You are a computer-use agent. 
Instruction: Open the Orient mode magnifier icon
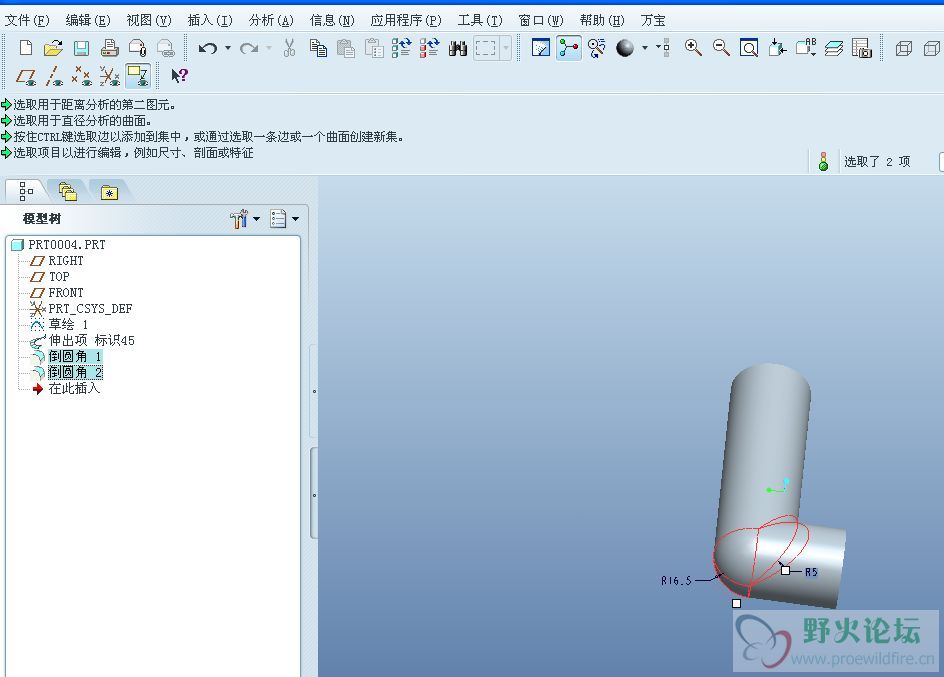[x=597, y=48]
